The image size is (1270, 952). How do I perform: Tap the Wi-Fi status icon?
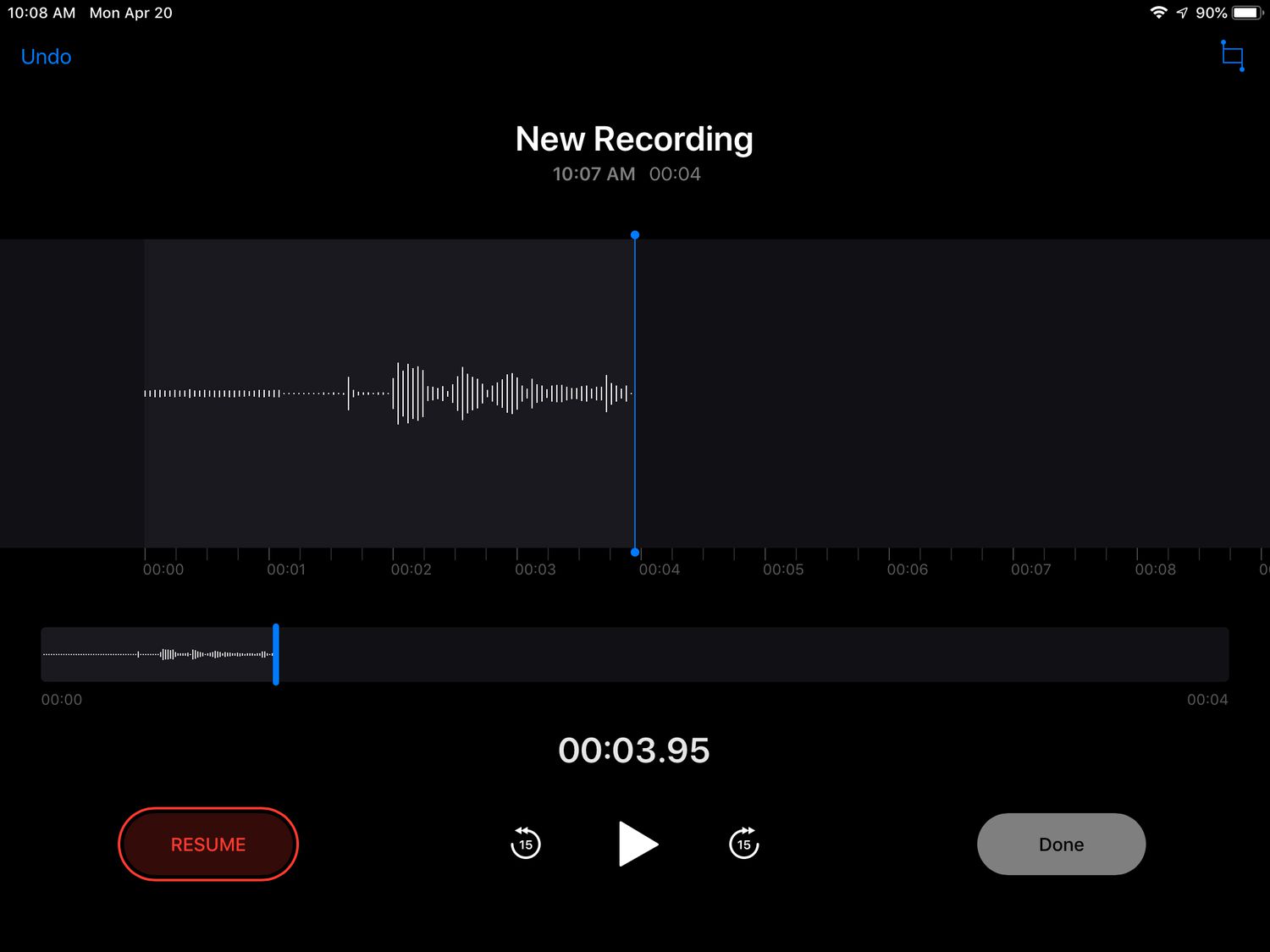pyautogui.click(x=1157, y=13)
